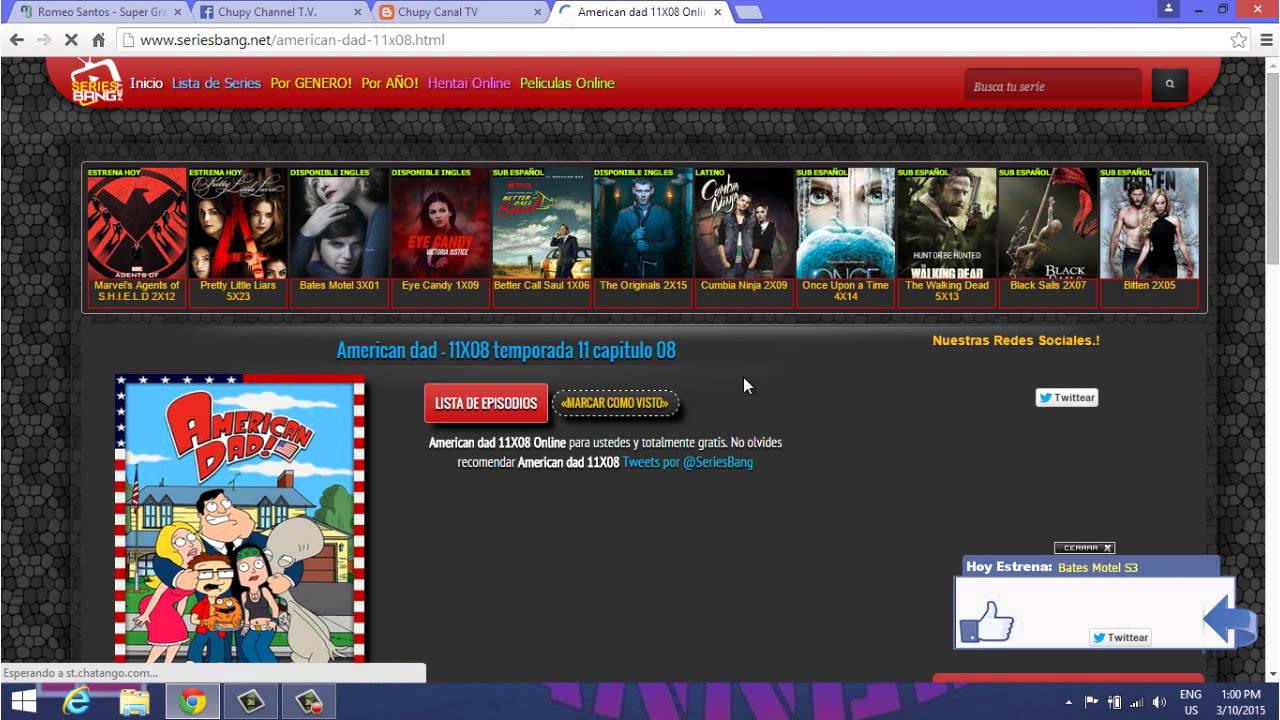
Task: Open the Tweets por @SeriesBang link
Action: pyautogui.click(x=688, y=462)
